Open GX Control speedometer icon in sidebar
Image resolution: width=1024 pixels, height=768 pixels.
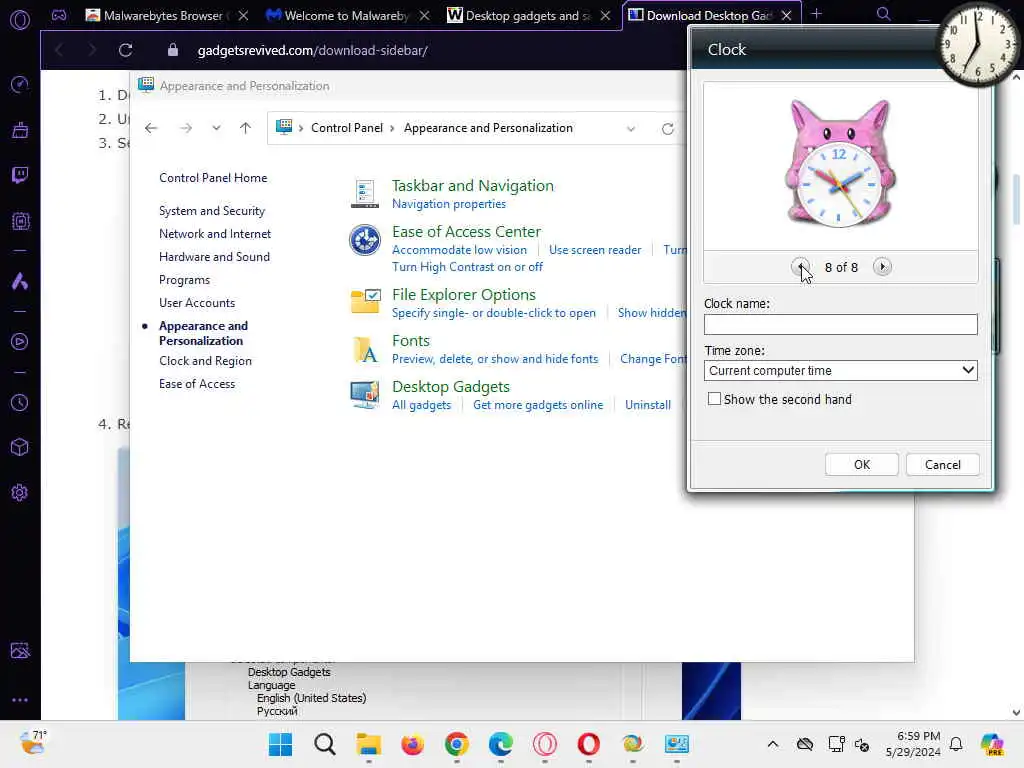click(20, 84)
